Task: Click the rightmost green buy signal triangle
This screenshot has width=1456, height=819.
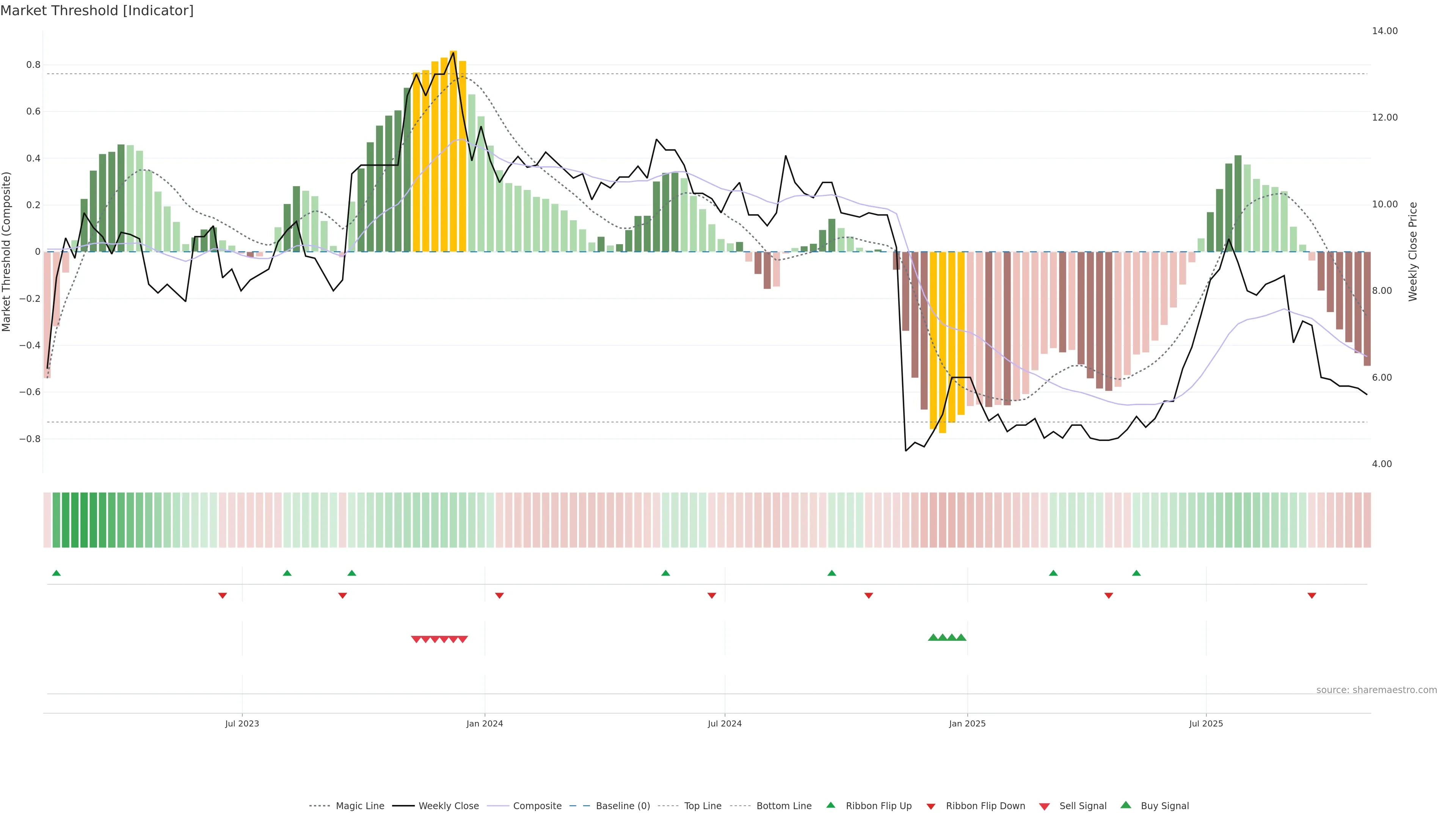Action: coord(961,637)
